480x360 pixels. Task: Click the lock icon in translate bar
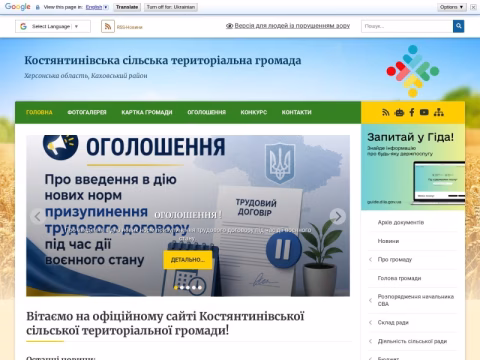[x=38, y=7]
